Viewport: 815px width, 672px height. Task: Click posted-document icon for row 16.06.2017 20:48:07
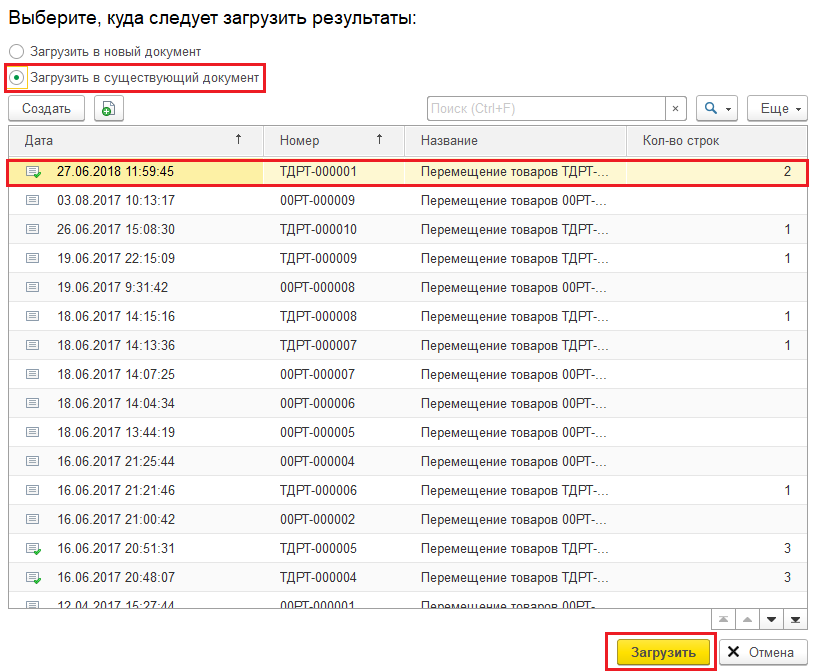pyautogui.click(x=34, y=578)
